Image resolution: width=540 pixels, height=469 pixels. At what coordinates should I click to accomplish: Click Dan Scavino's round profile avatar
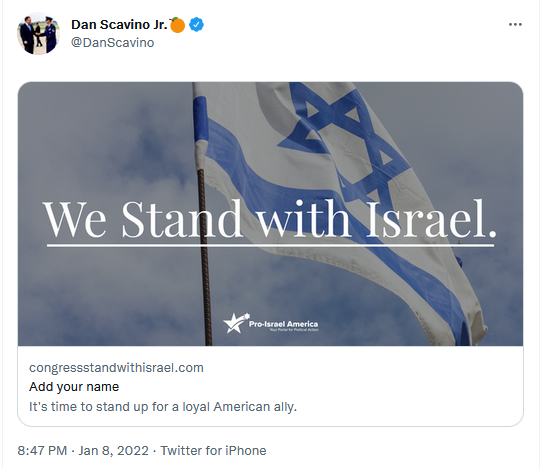coord(38,34)
